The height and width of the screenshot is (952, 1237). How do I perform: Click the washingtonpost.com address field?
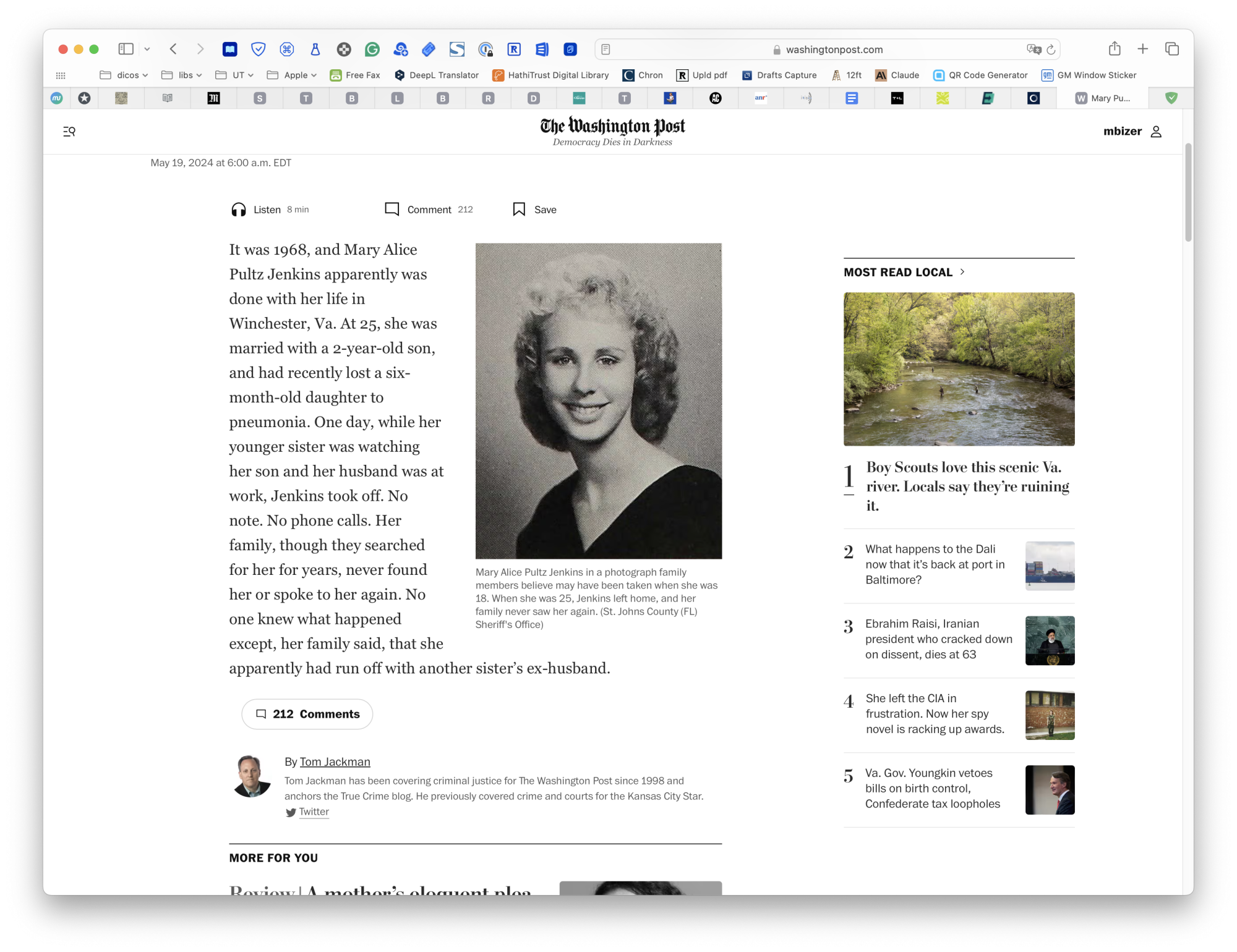[828, 49]
